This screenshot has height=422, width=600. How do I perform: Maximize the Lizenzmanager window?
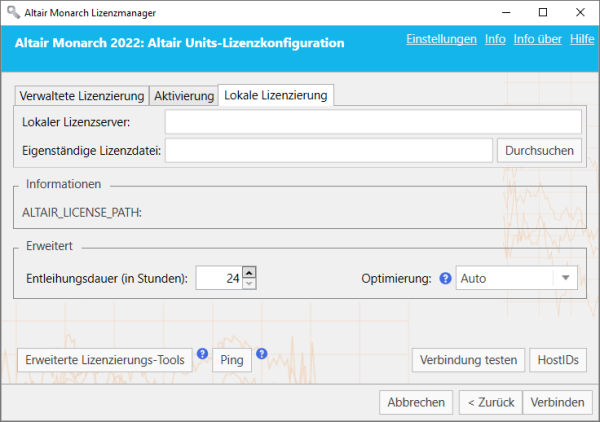point(543,12)
